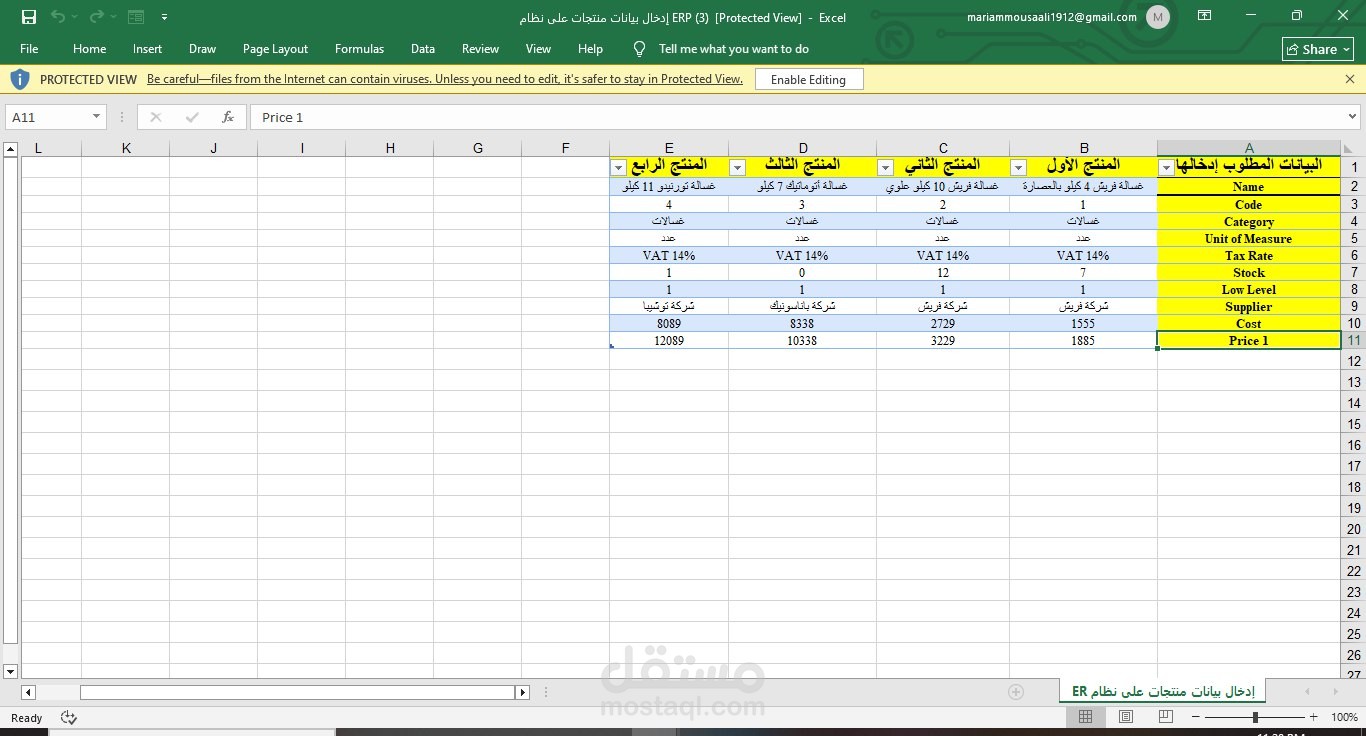The image size is (1366, 736).
Task: Select cell with cost 1555
Action: pyautogui.click(x=1083, y=324)
